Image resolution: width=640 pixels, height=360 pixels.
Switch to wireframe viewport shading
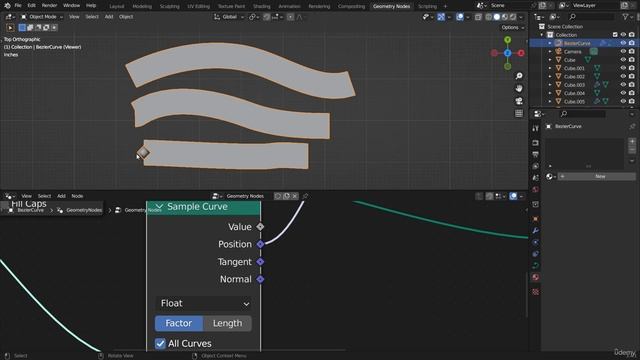[489, 17]
